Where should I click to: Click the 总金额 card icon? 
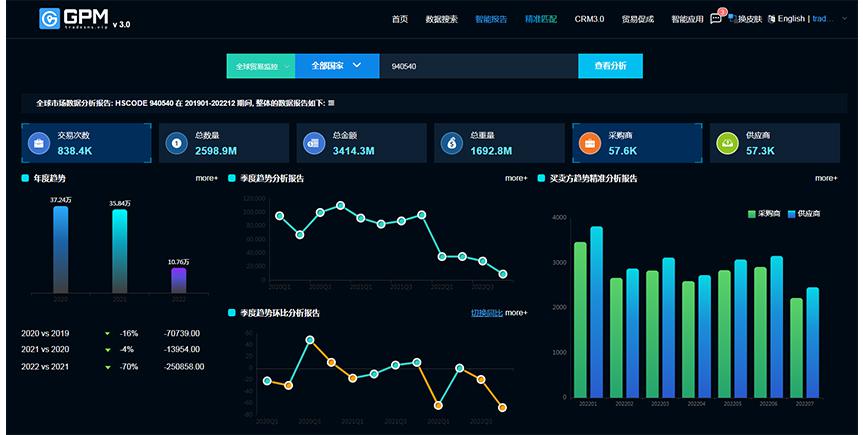click(312, 143)
